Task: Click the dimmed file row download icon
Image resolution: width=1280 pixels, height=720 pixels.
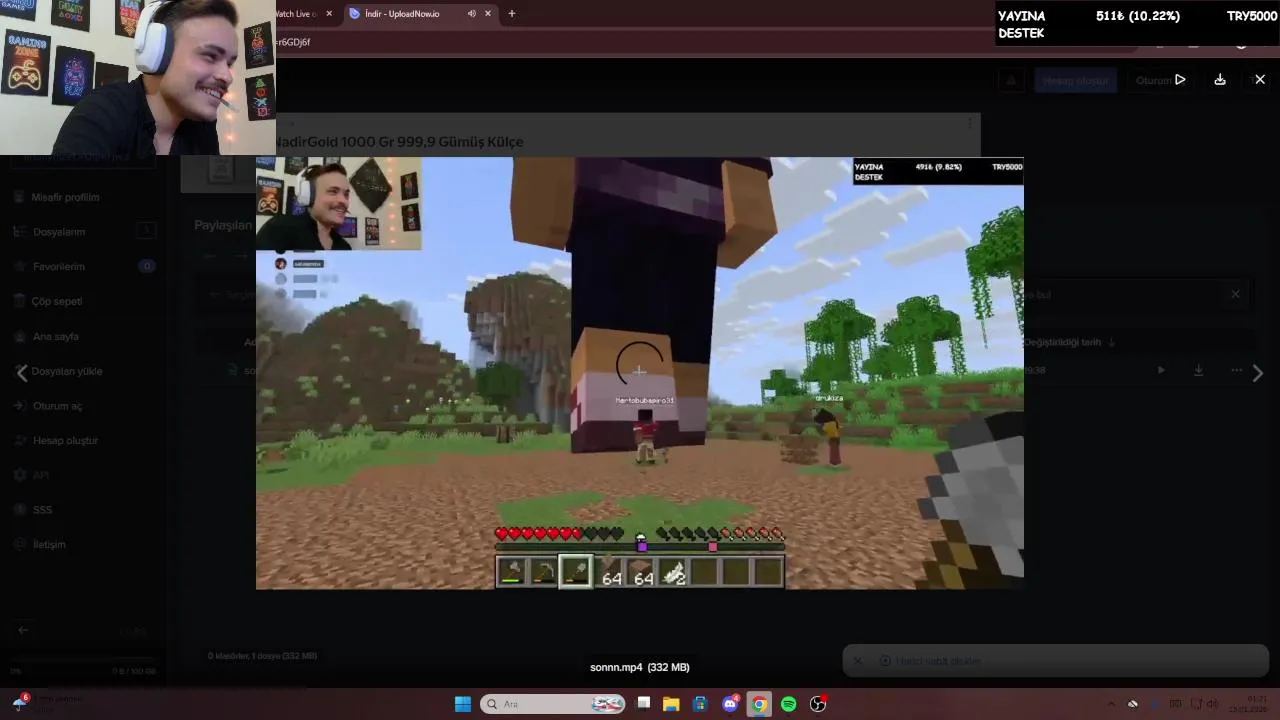Action: pyautogui.click(x=1198, y=370)
